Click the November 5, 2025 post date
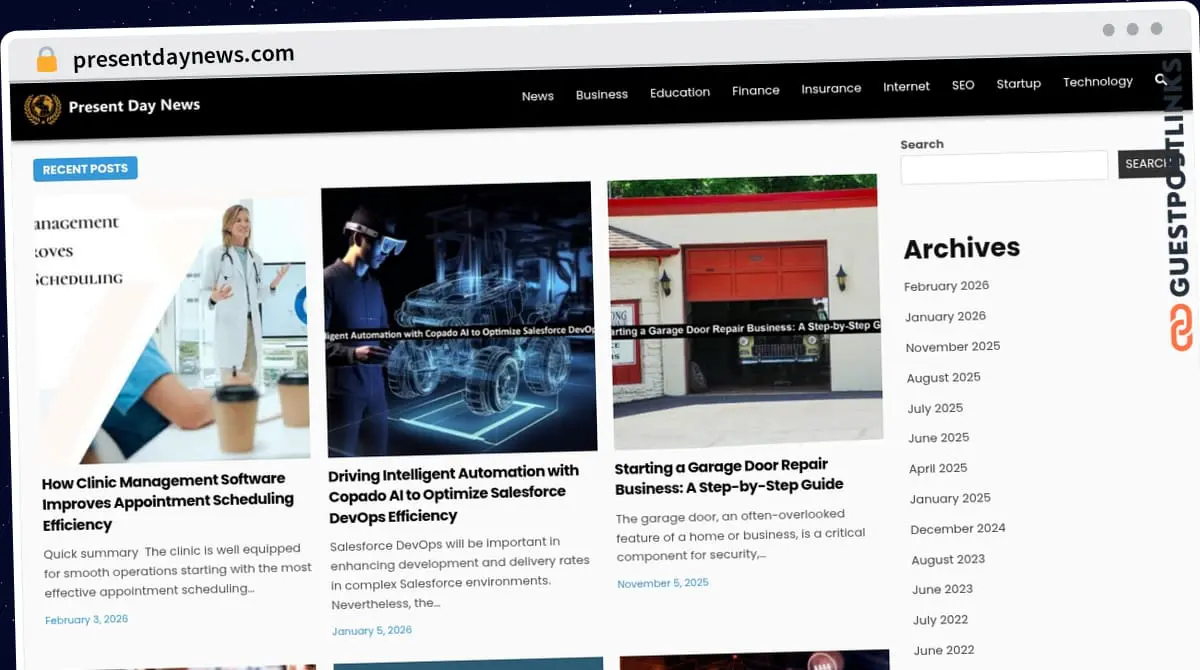This screenshot has width=1200, height=670. click(663, 583)
